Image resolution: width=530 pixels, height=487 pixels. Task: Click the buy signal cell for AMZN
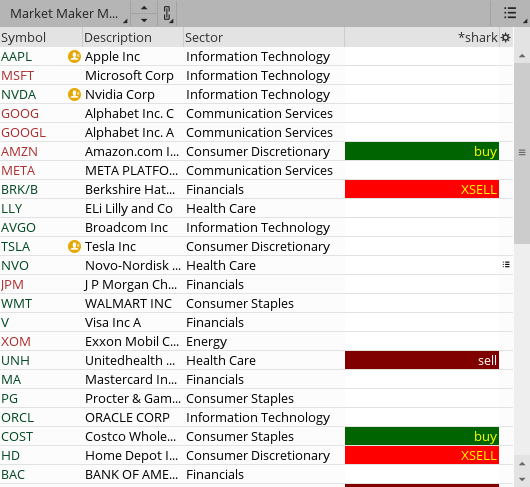(422, 151)
